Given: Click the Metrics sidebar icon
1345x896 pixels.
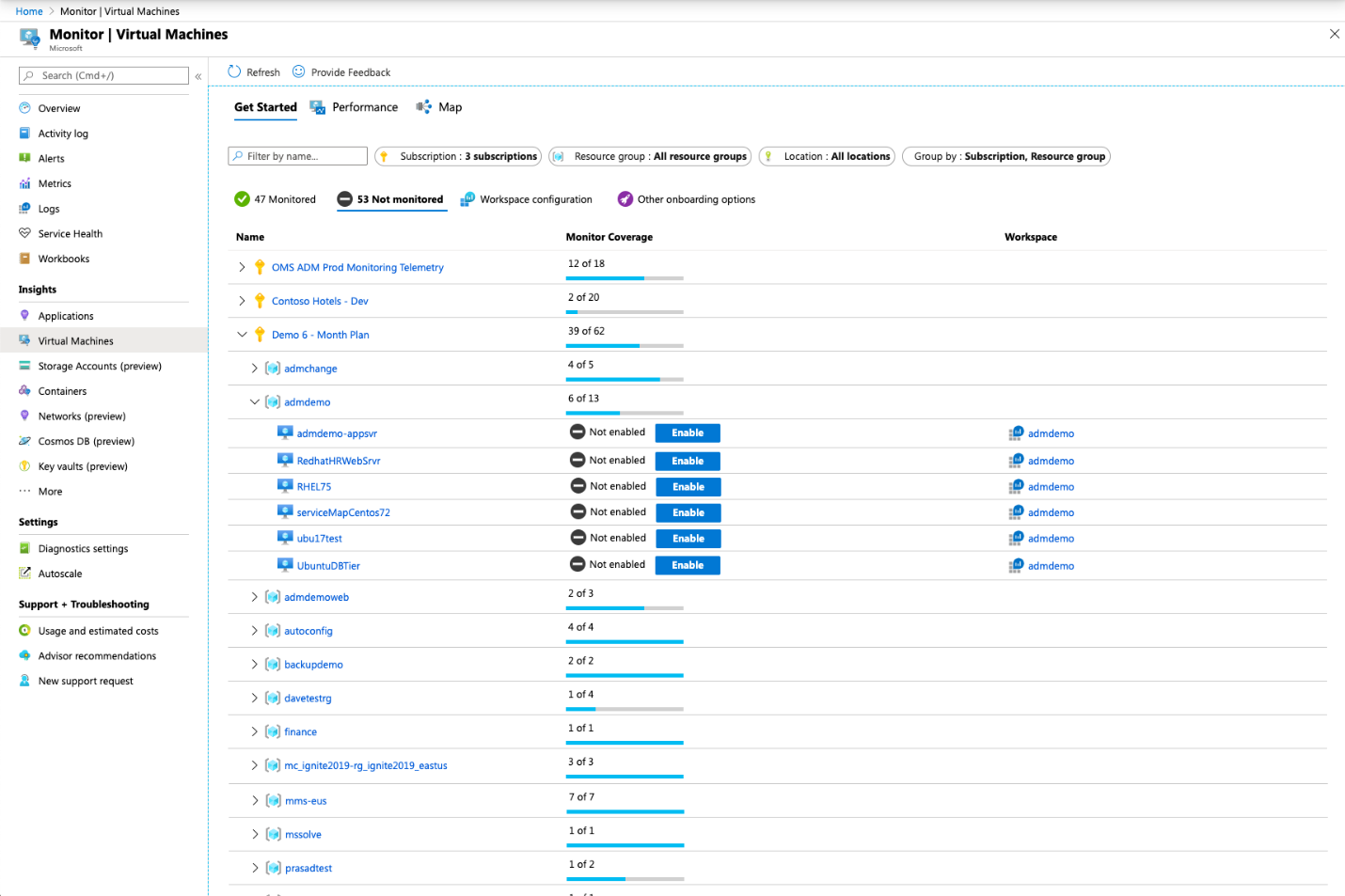Looking at the screenshot, I should tap(25, 183).
